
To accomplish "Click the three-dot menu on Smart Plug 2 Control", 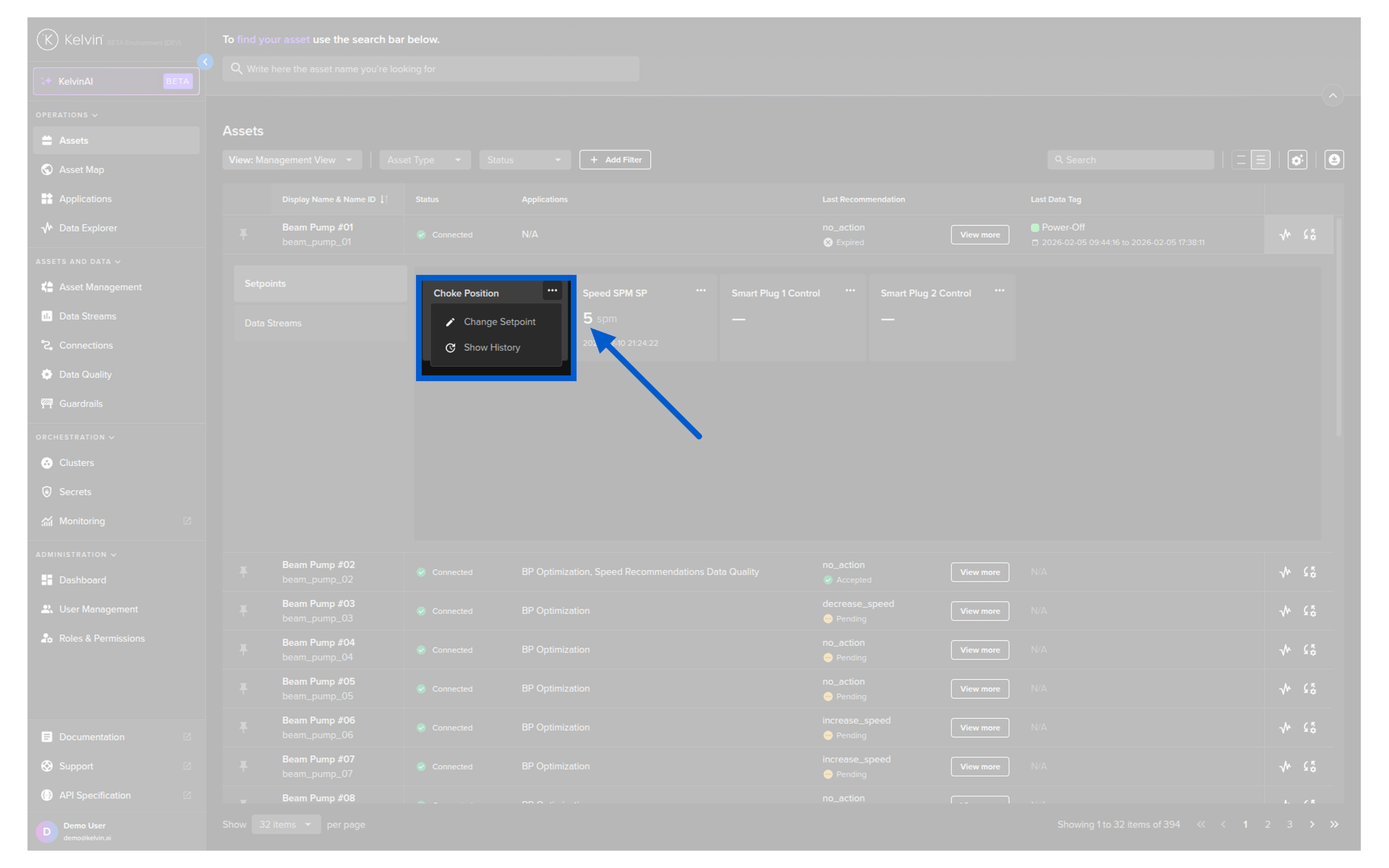I will click(999, 291).
